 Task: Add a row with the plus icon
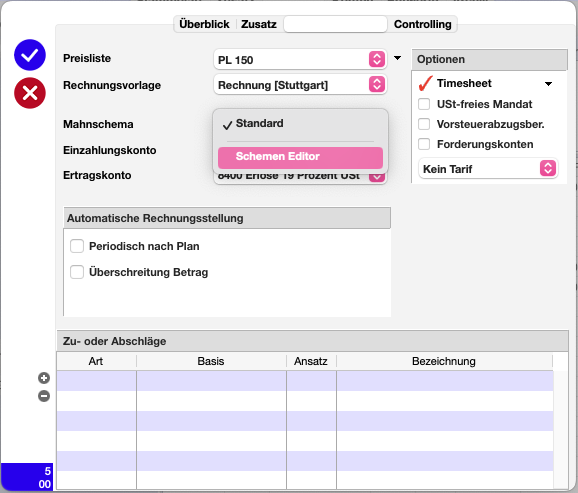coord(44,378)
